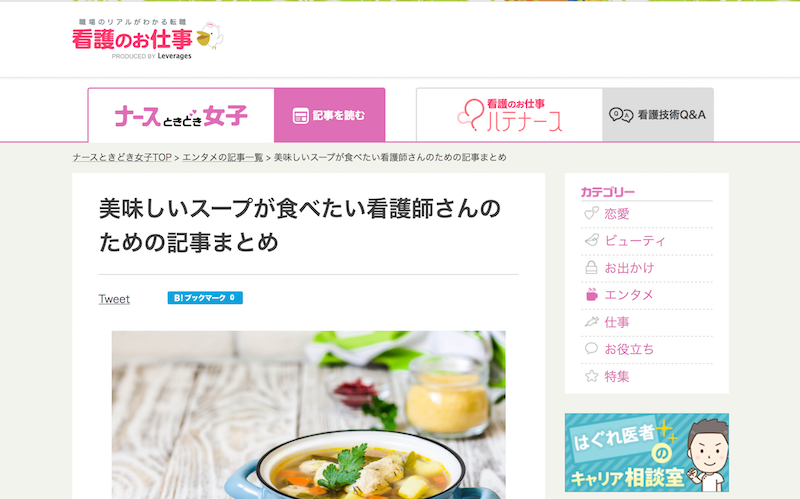Image resolution: width=800 pixels, height=499 pixels.
Task: Click the B!ブックマーク button
Action: click(x=205, y=297)
